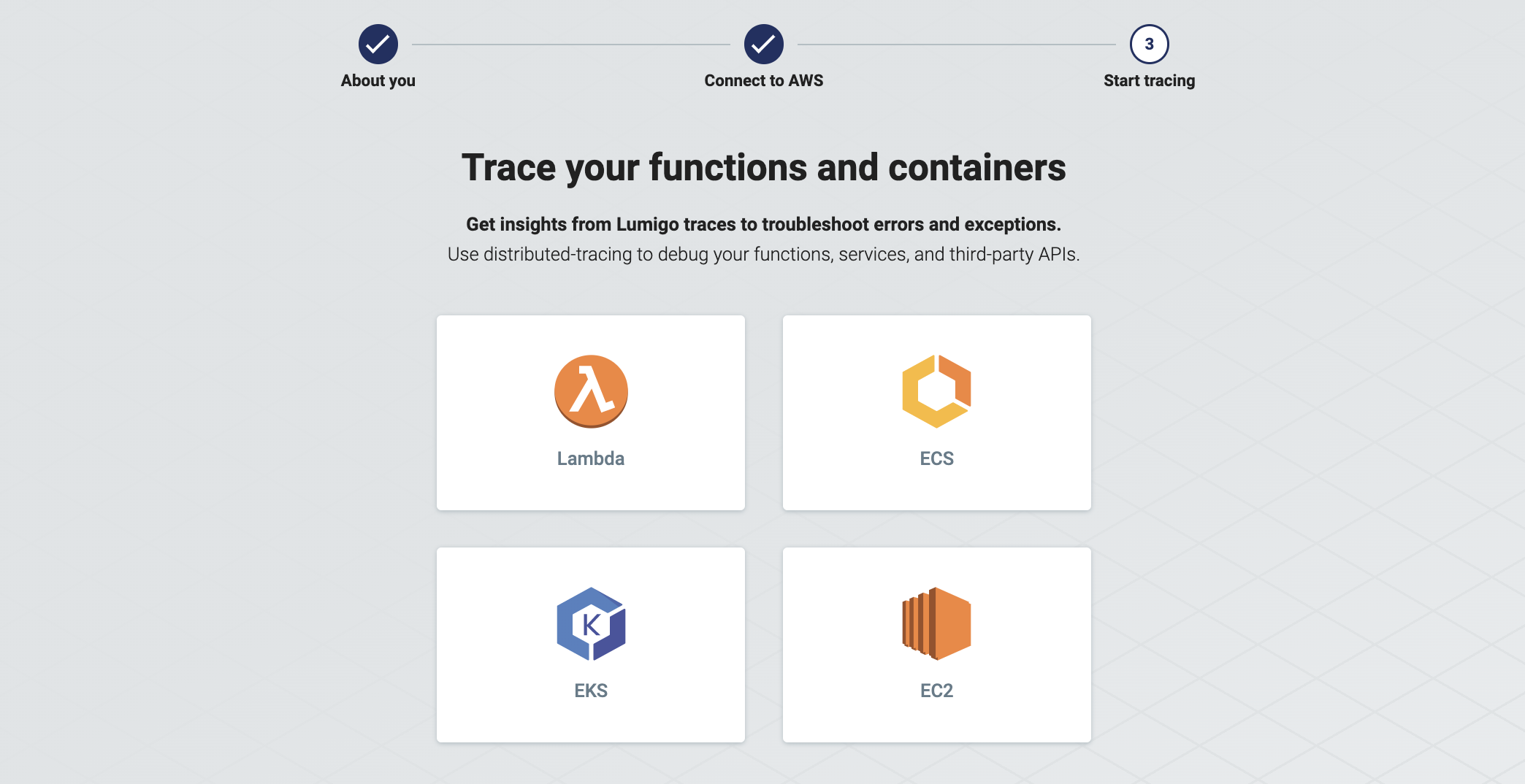
Task: Click the Connect to AWS checkmark icon
Action: point(764,45)
